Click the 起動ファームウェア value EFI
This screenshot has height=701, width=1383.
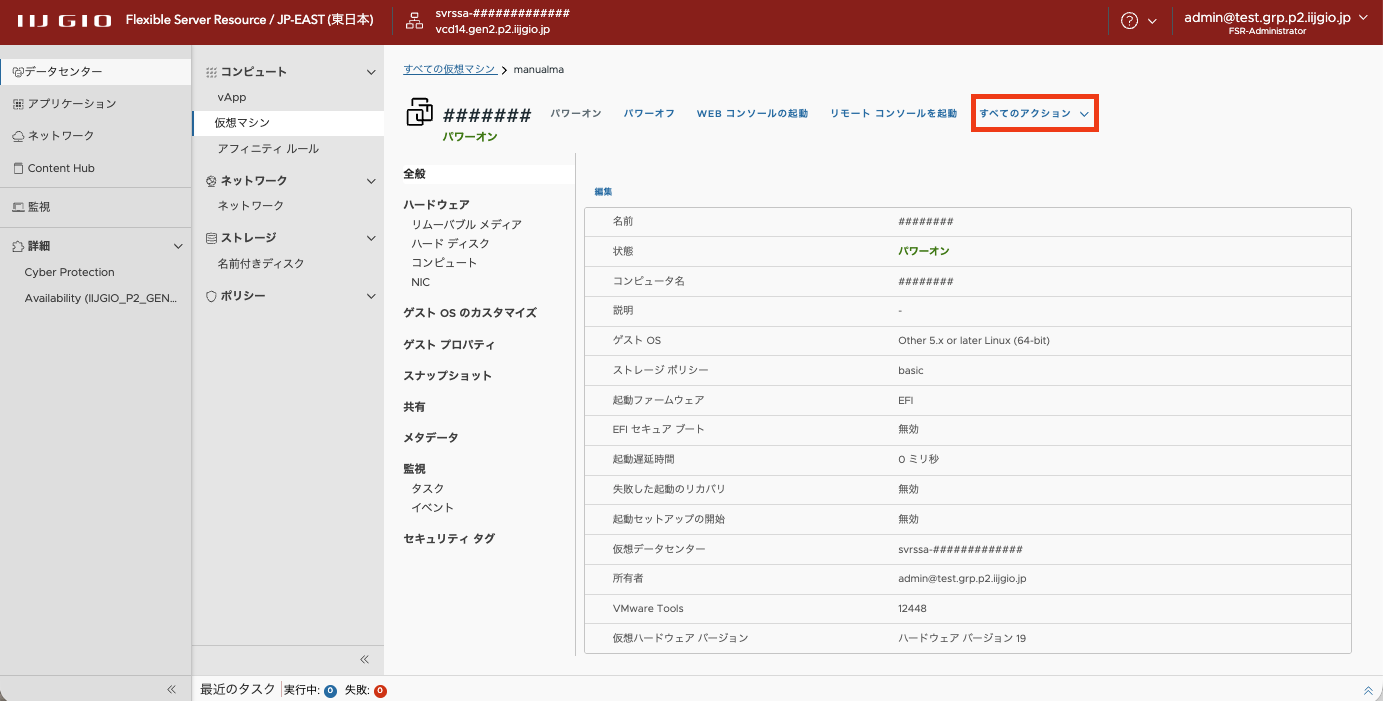coord(905,400)
